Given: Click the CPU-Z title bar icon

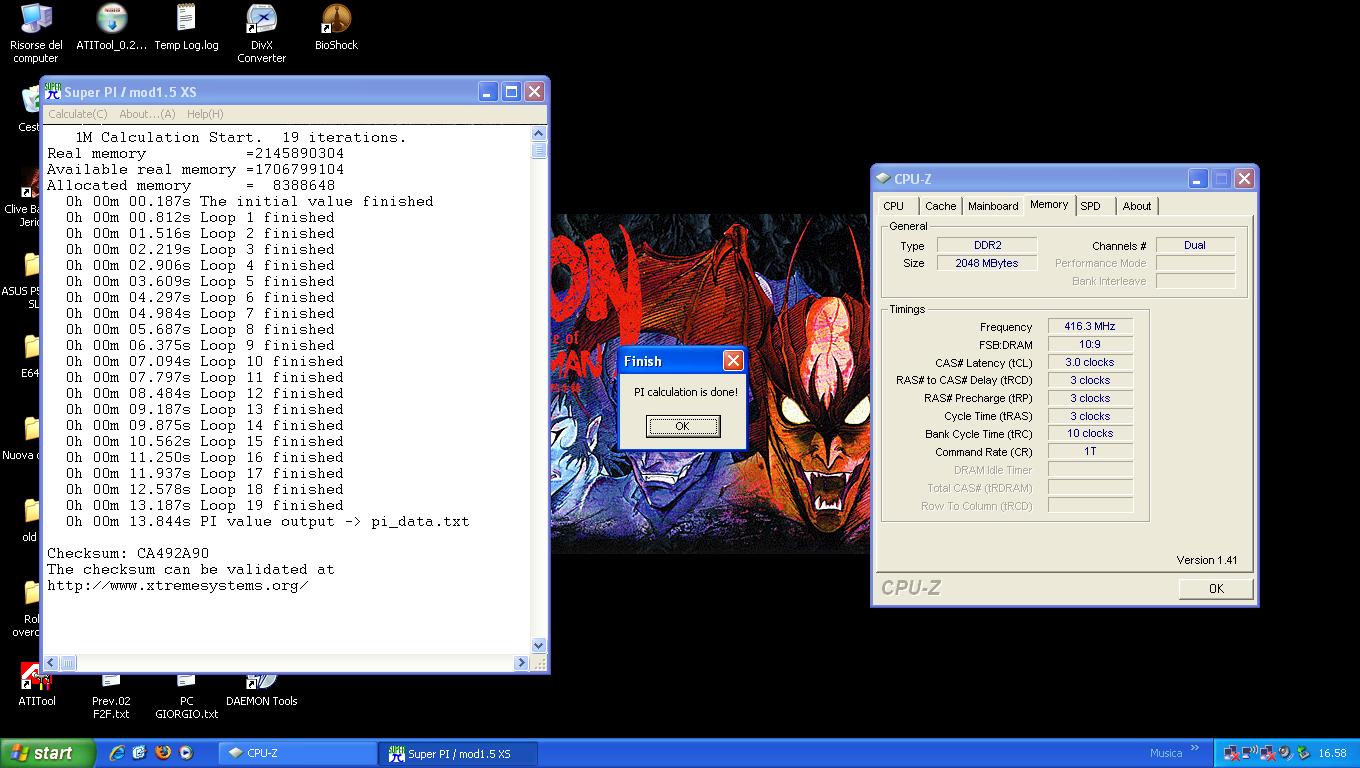Looking at the screenshot, I should [x=883, y=179].
